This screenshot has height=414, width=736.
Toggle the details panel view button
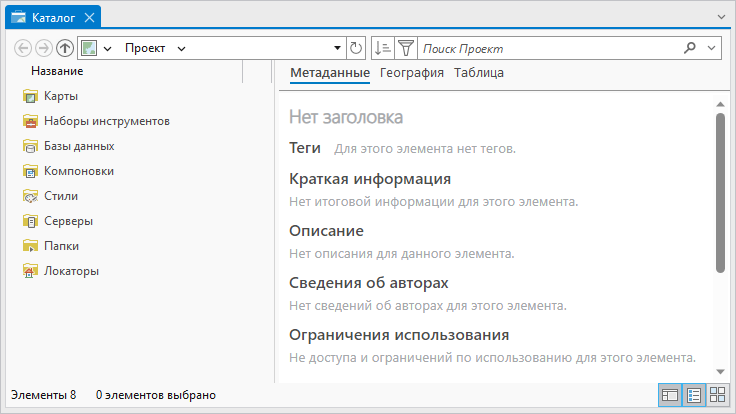(670, 395)
